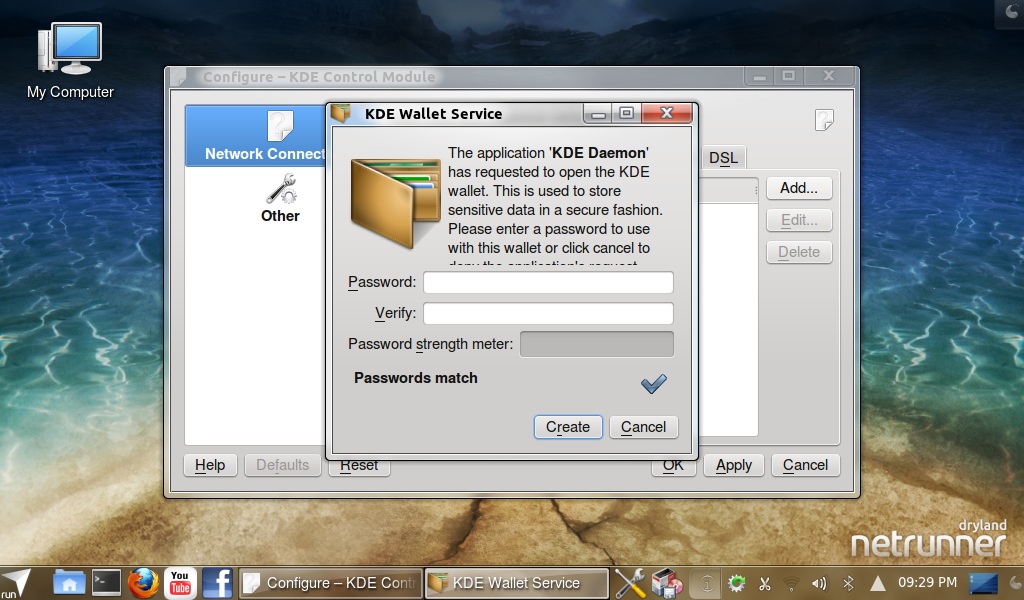Click the 'Passwords match' status text

[415, 378]
